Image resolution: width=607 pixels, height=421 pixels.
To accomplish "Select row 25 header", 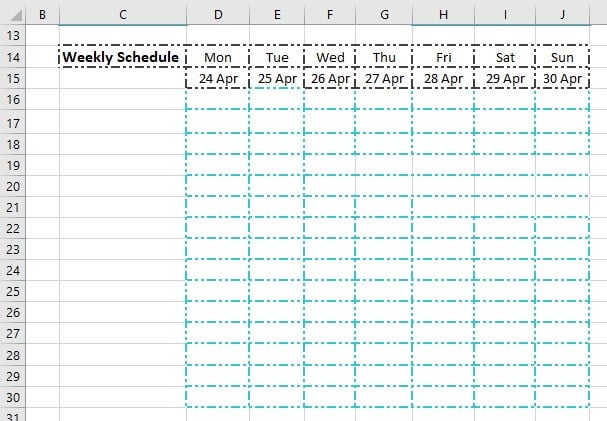I will click(x=13, y=291).
